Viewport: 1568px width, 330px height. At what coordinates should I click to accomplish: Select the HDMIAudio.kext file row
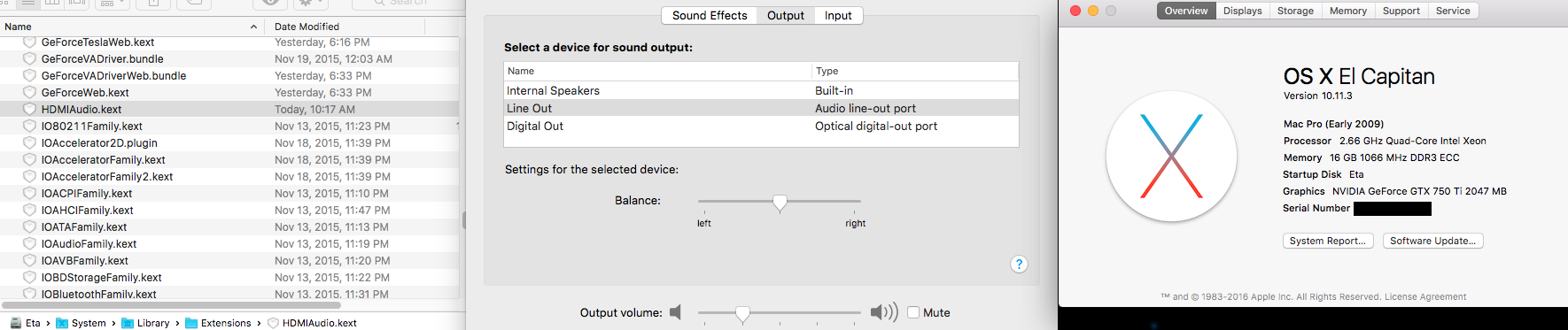click(229, 109)
